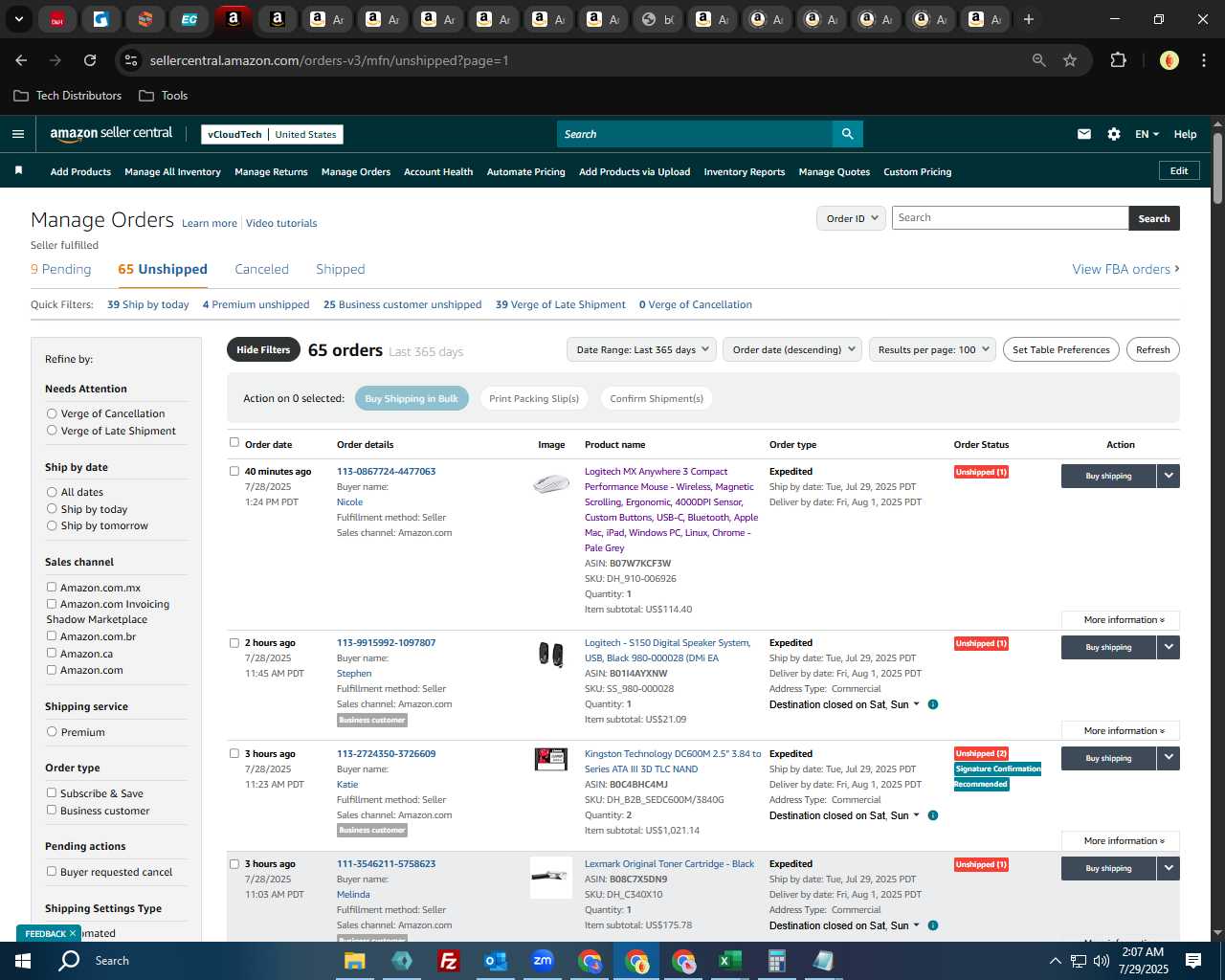This screenshot has width=1225, height=980.
Task: Click the Set Table Preferences button
Action: (1061, 349)
